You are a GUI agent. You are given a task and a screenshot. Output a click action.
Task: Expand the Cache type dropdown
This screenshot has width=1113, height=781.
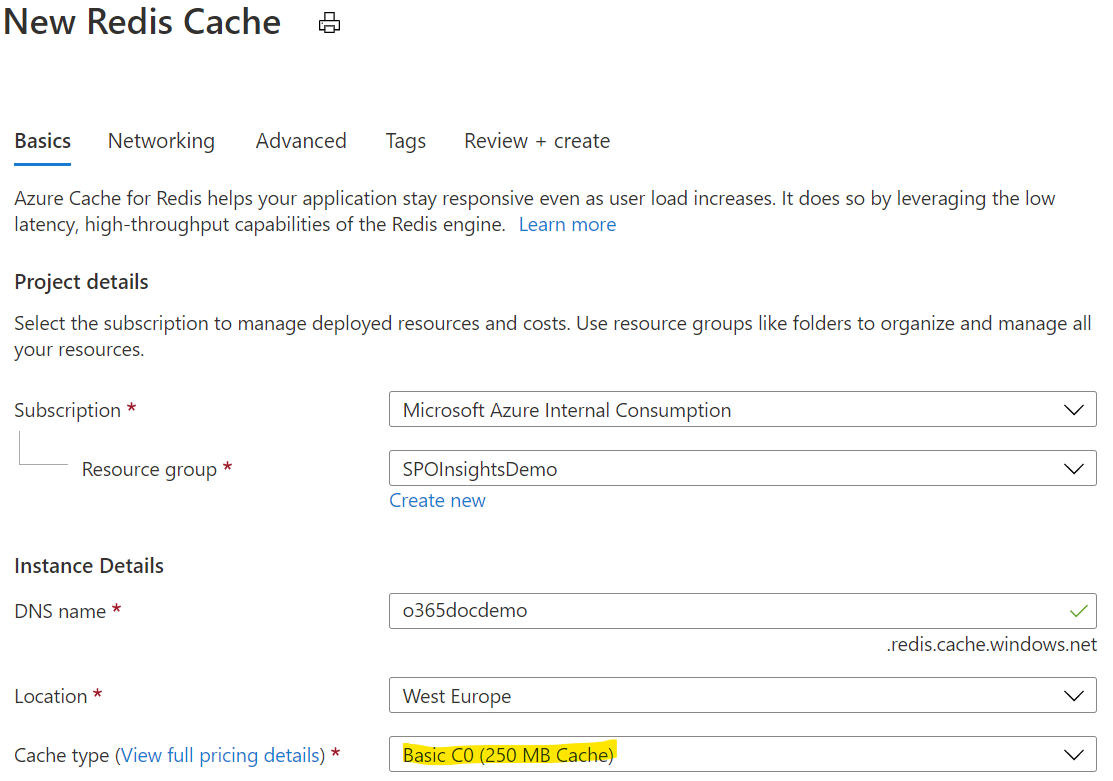pyautogui.click(x=742, y=755)
